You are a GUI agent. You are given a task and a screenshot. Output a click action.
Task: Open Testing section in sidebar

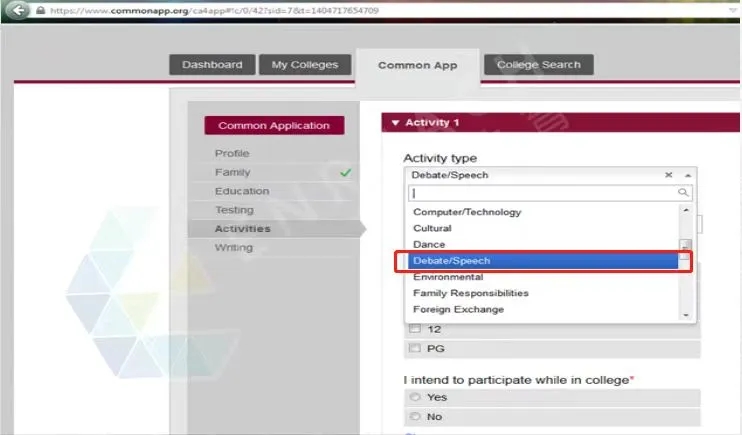[x=234, y=210]
